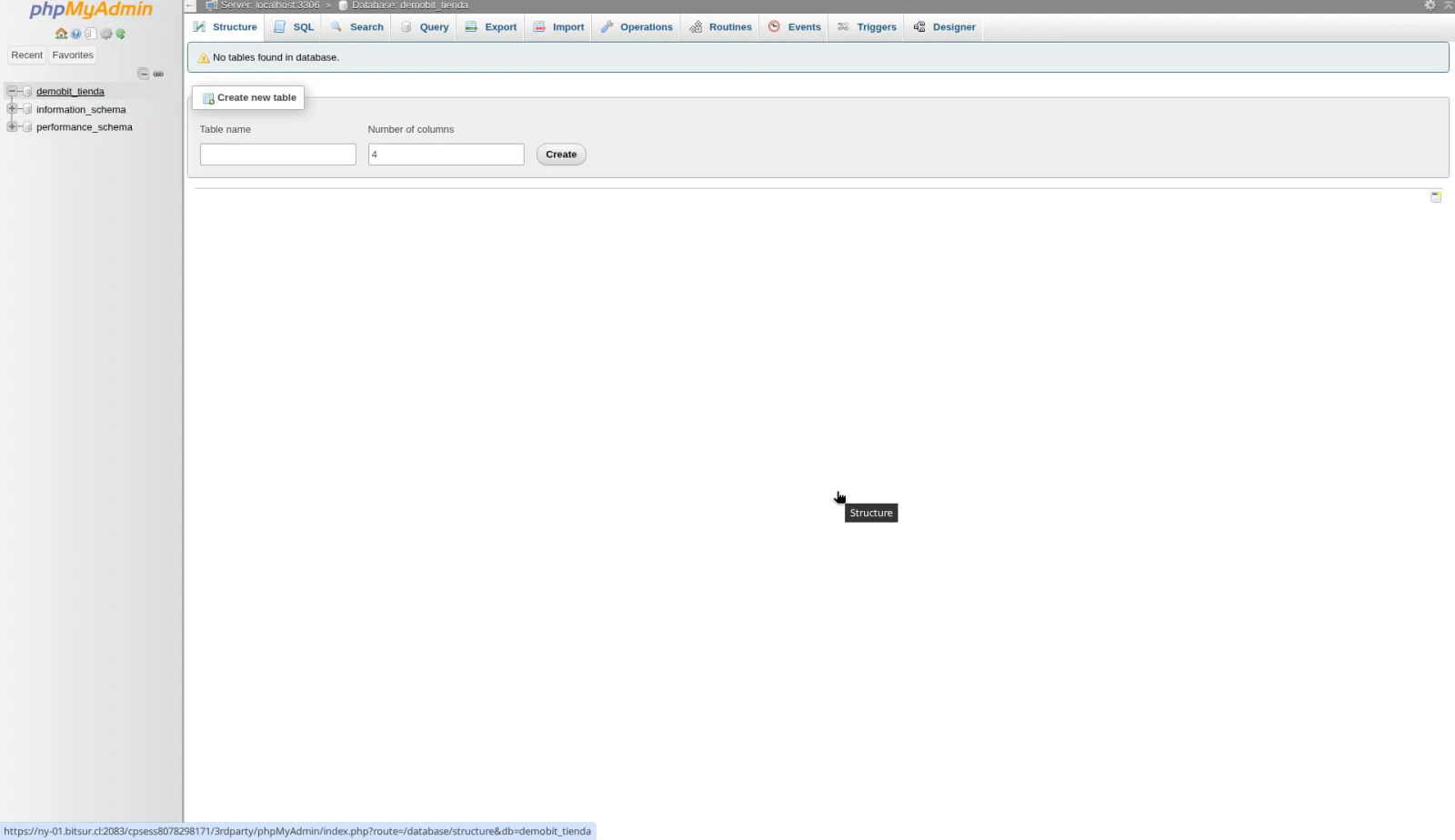This screenshot has width=1455, height=840.
Task: Open navigation panel settings gear icon
Action: pyautogui.click(x=106, y=34)
